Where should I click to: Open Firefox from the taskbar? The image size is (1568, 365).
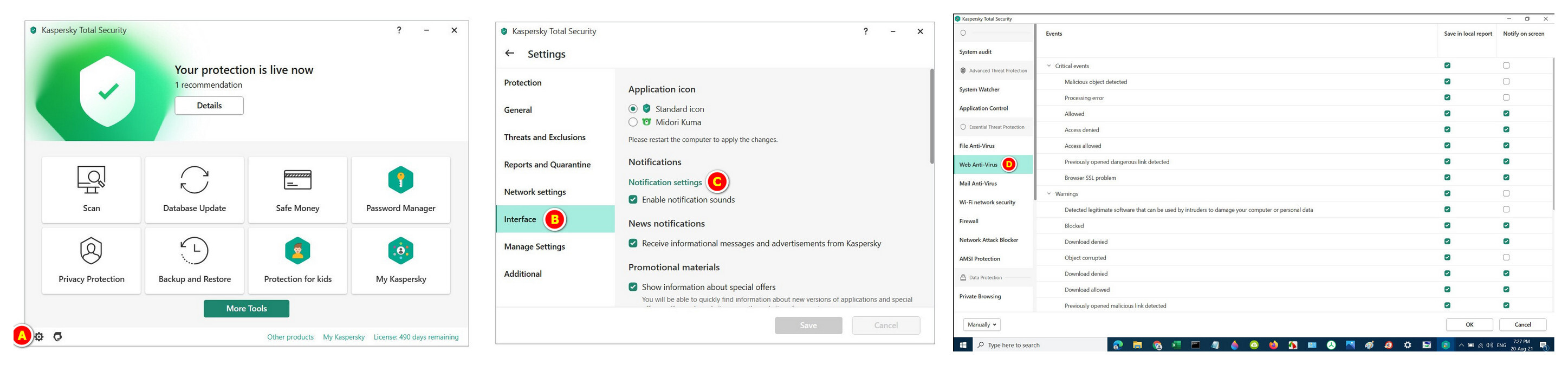point(1273,345)
